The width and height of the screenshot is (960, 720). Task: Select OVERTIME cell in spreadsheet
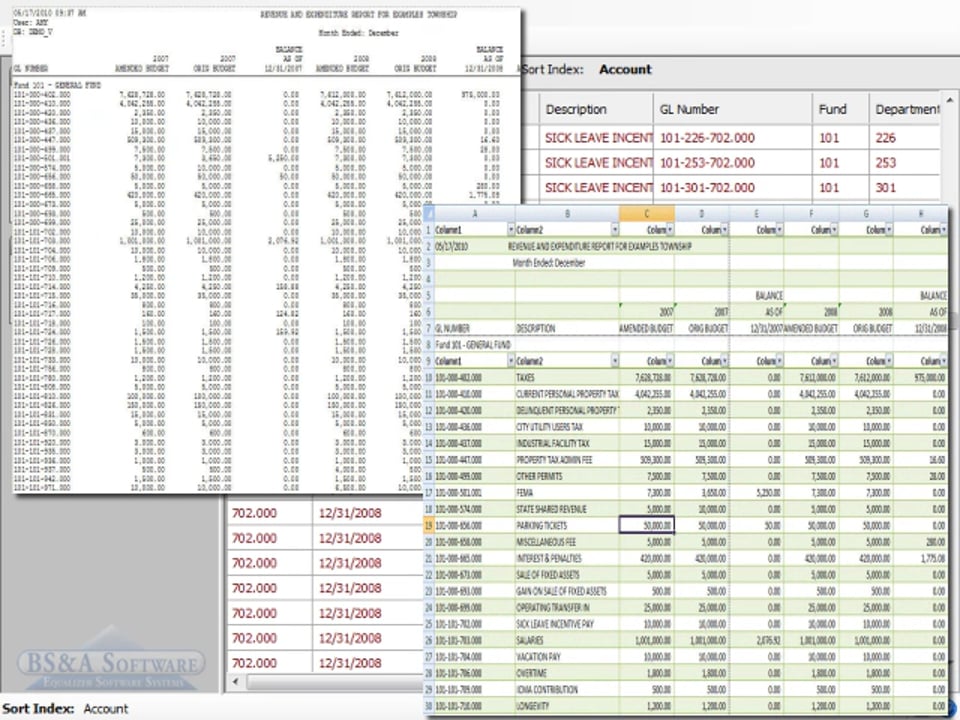tap(568, 673)
